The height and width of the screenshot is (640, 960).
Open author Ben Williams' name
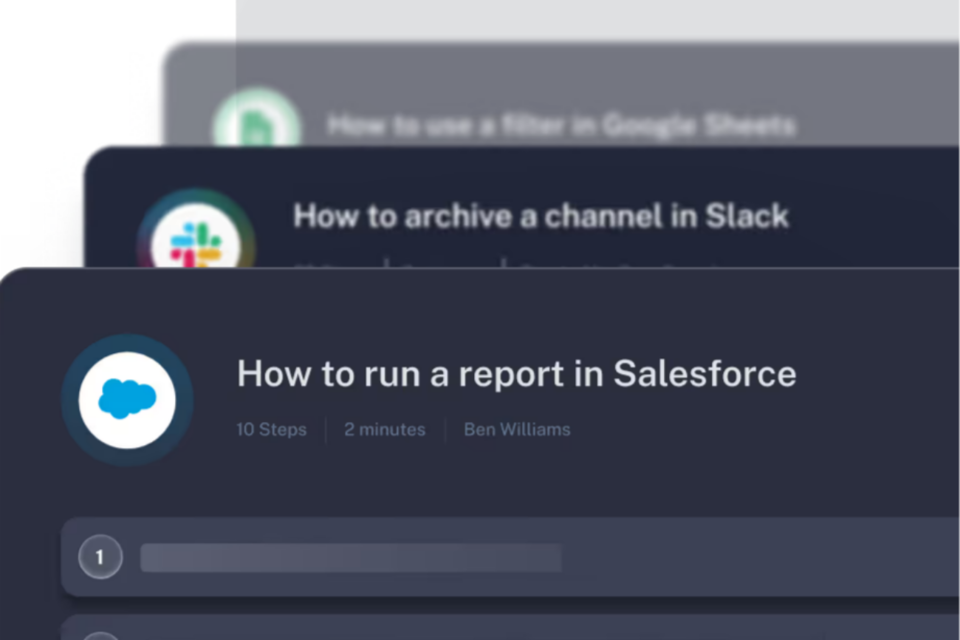coord(517,430)
